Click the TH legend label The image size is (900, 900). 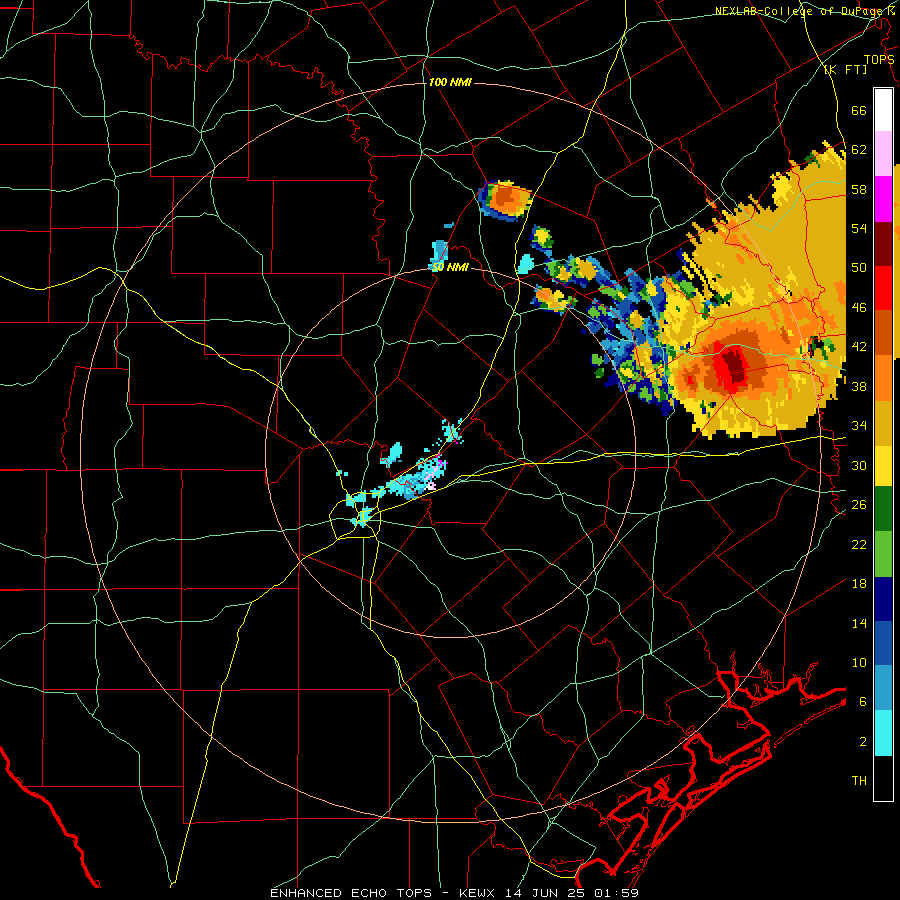pyautogui.click(x=859, y=780)
